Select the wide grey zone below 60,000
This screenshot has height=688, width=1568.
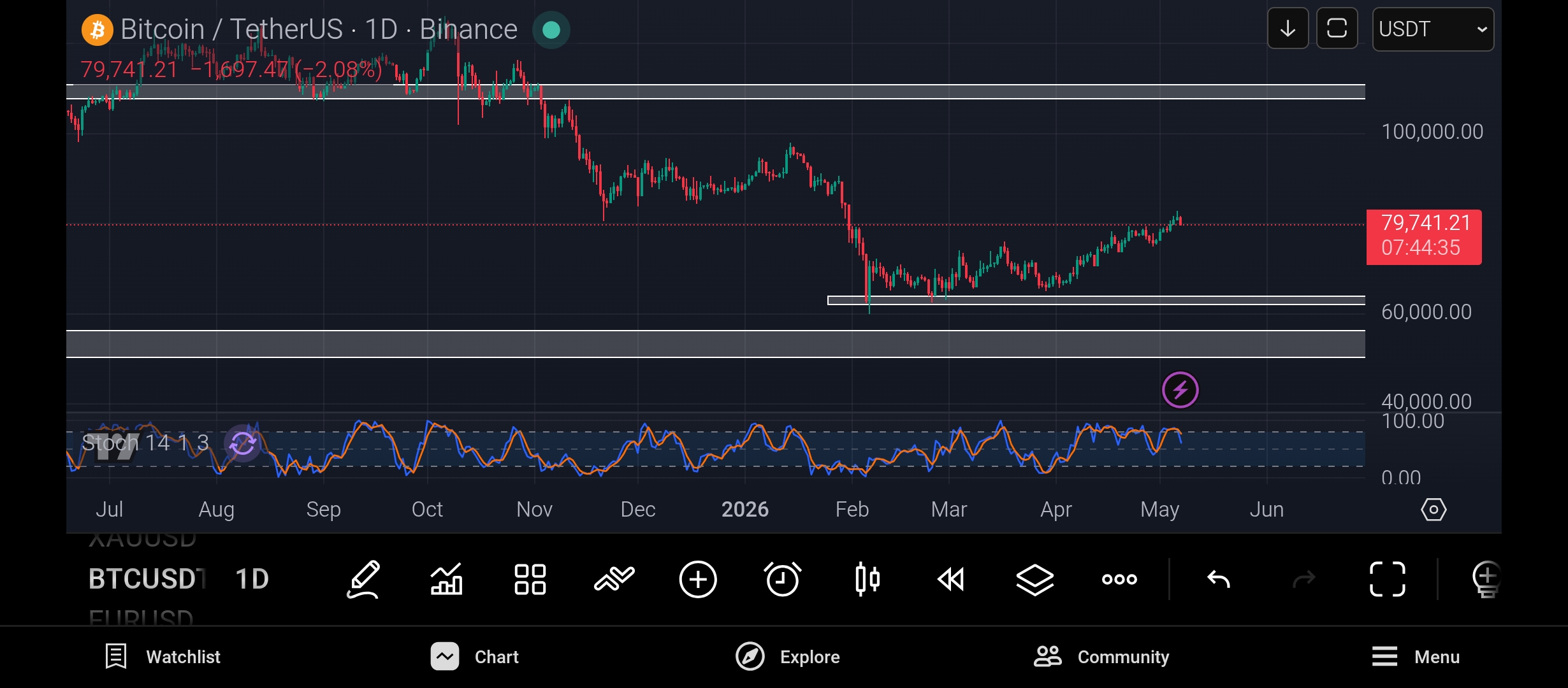click(x=716, y=344)
